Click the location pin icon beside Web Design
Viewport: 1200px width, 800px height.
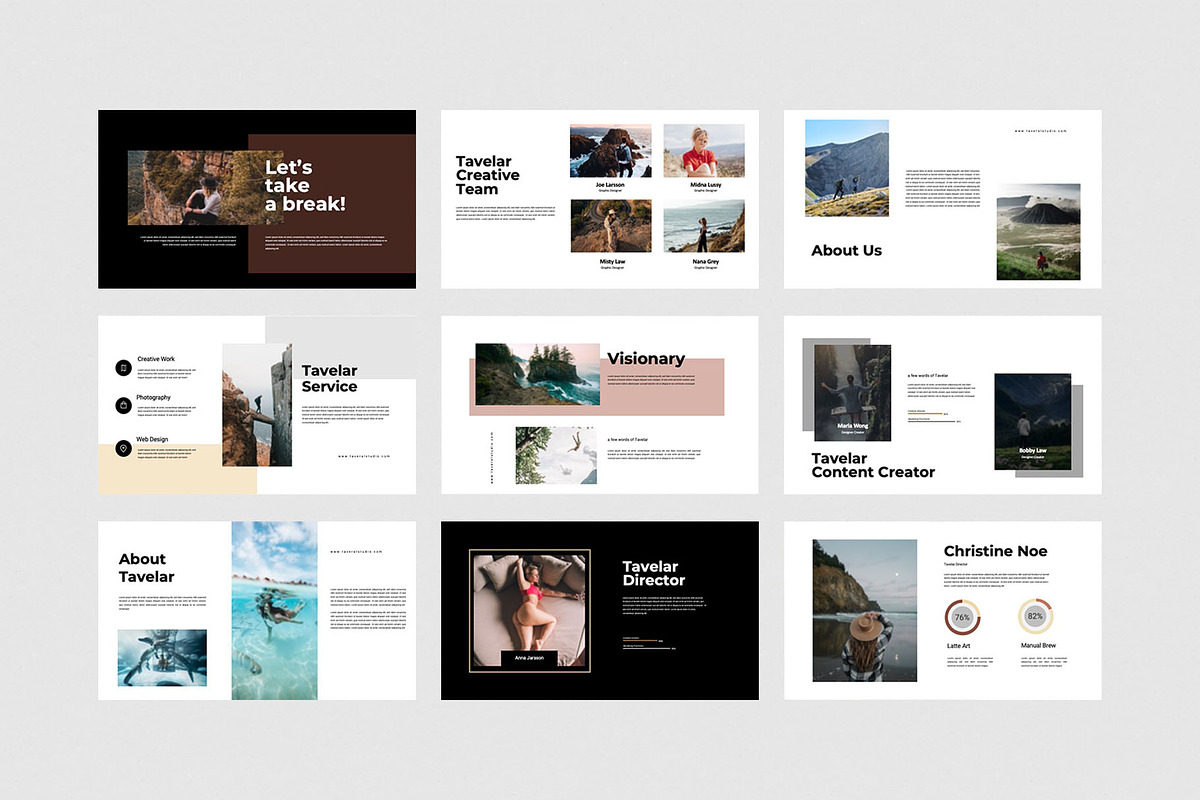point(123,449)
